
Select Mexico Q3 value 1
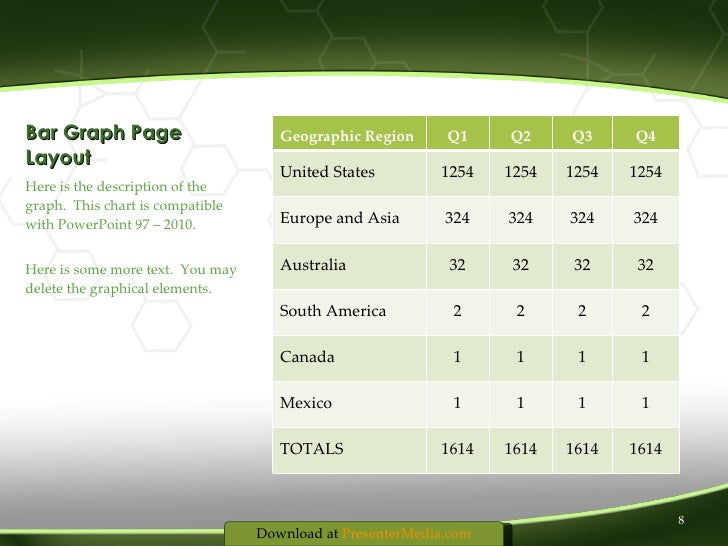[582, 404]
